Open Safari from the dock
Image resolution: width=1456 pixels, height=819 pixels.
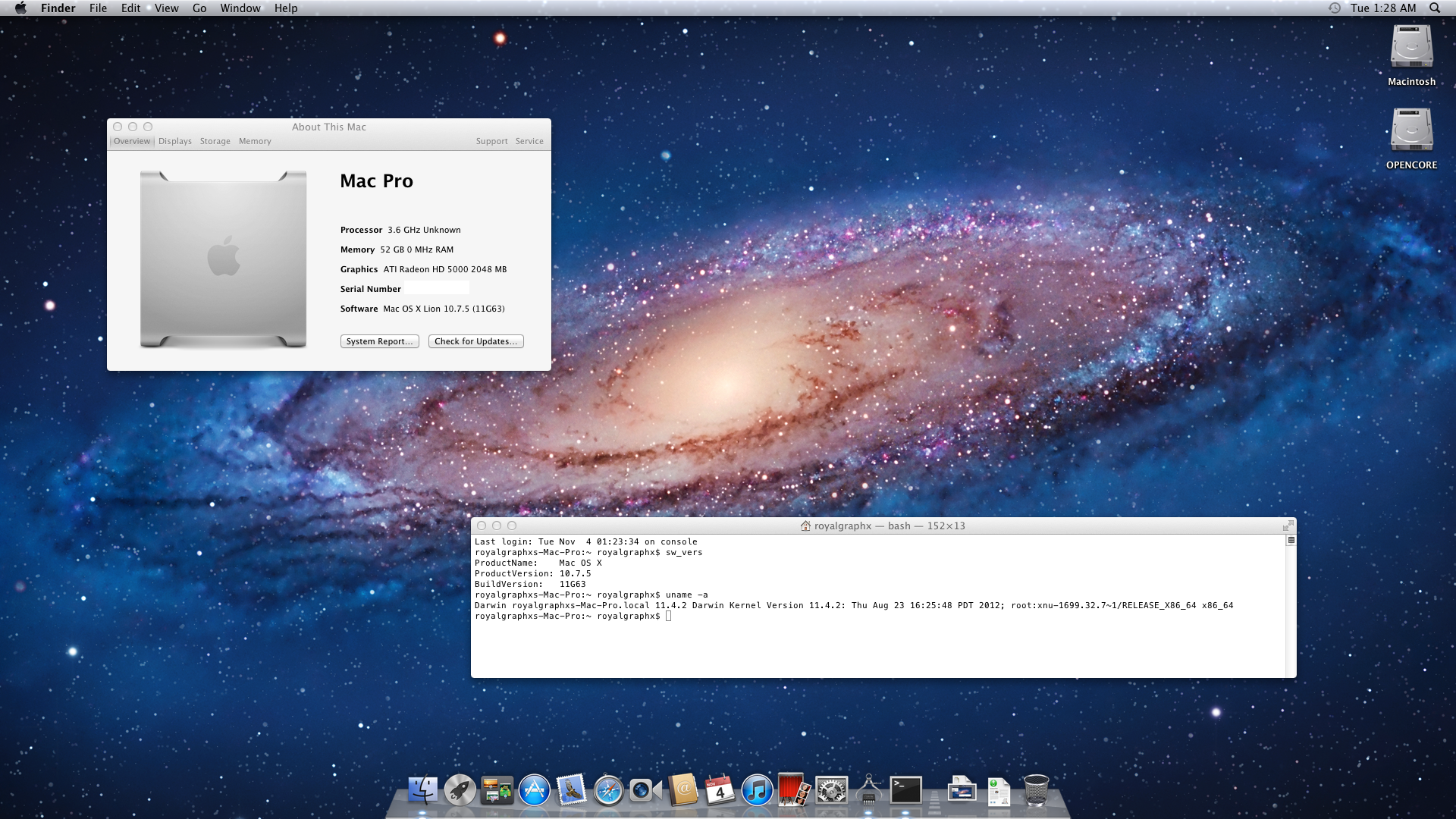[x=608, y=790]
